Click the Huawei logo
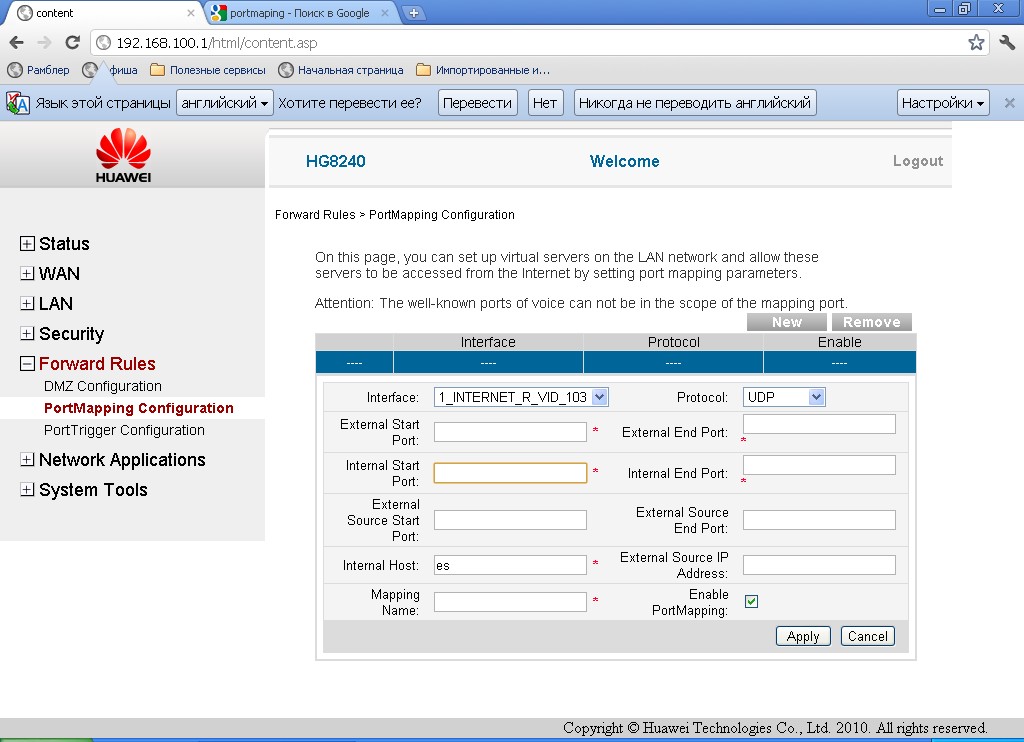 tap(123, 158)
